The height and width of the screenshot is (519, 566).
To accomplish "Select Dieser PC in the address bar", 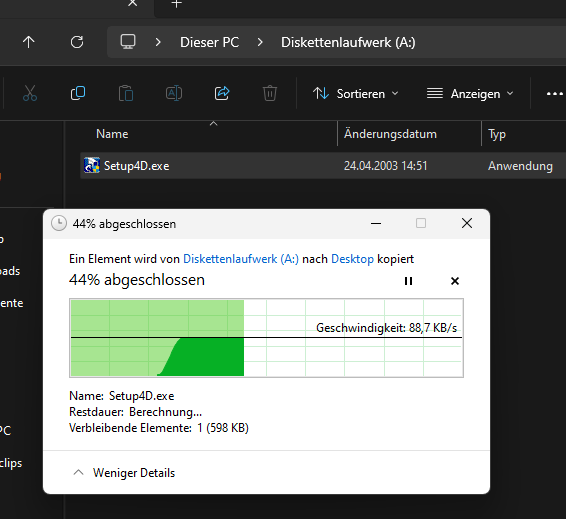I will [209, 42].
